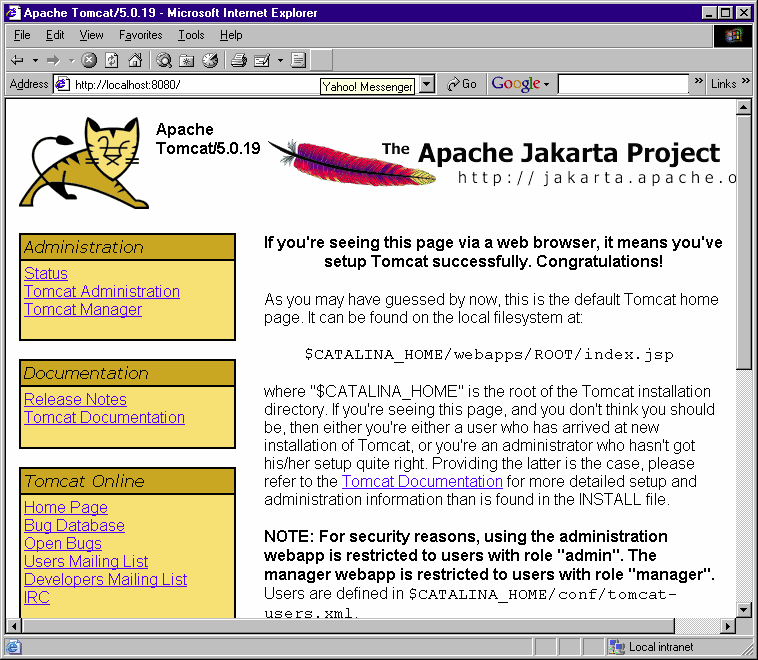This screenshot has height=660, width=758.
Task: Go forward with the Forward arrow icon
Action: 53,60
